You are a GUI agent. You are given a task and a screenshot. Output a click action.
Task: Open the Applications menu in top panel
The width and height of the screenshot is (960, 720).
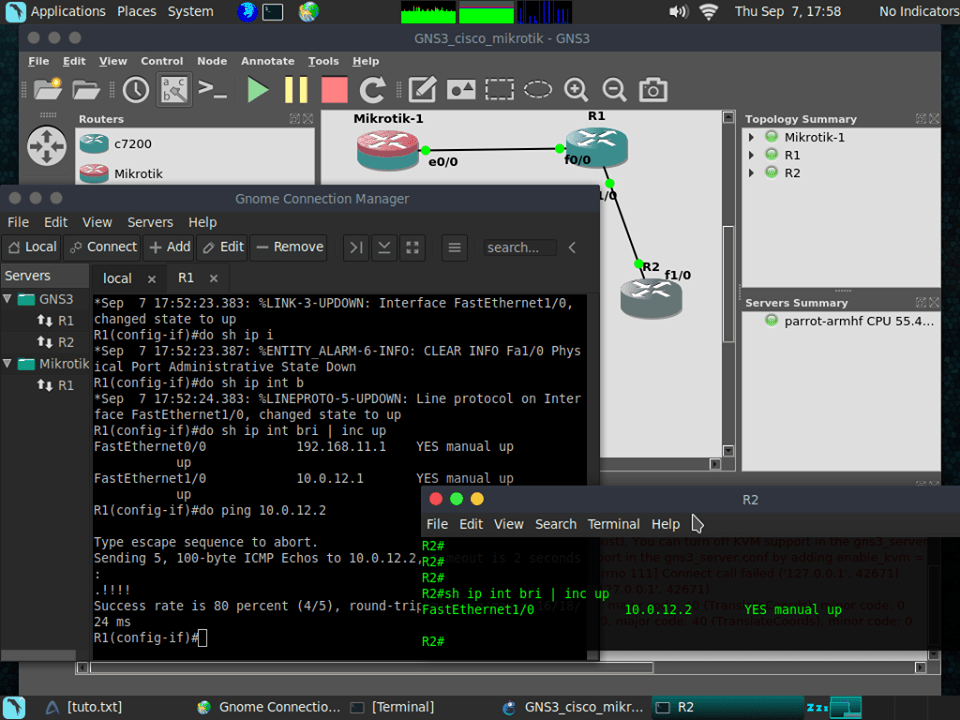point(68,11)
